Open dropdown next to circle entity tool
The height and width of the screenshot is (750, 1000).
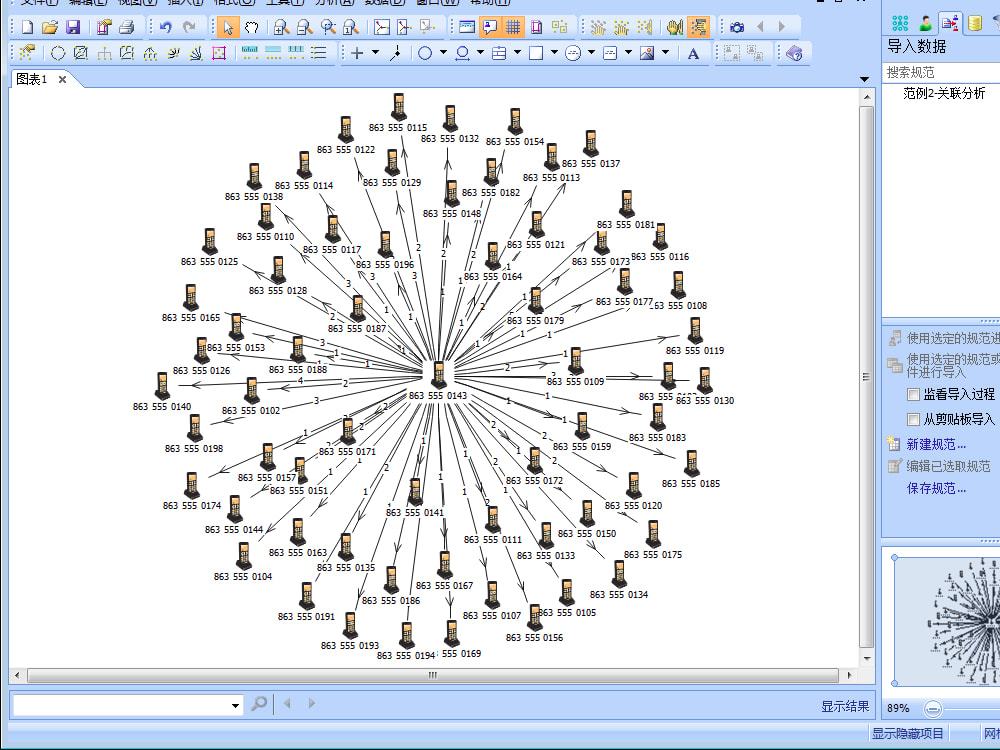coord(443,53)
